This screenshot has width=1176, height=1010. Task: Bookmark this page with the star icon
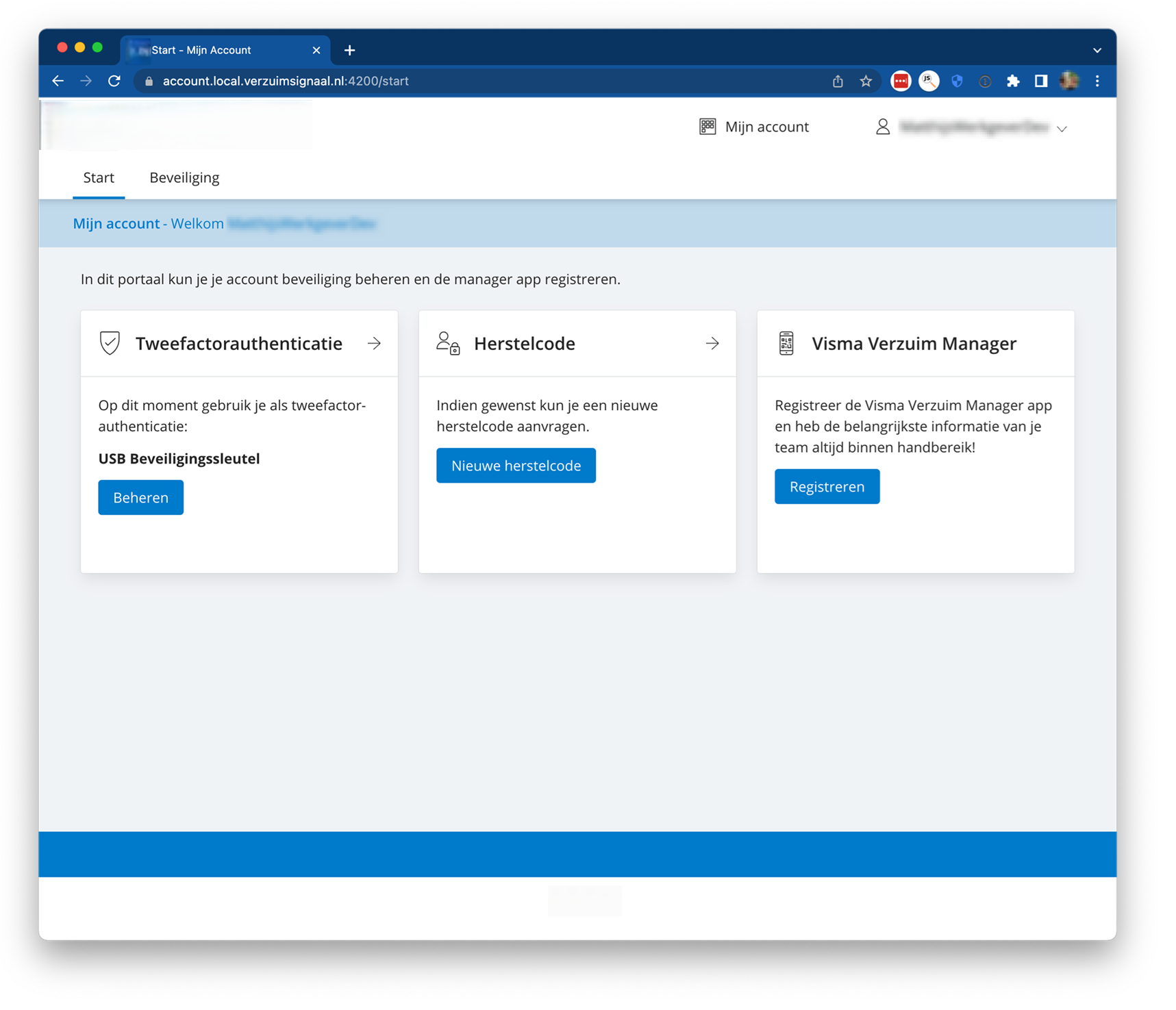866,81
